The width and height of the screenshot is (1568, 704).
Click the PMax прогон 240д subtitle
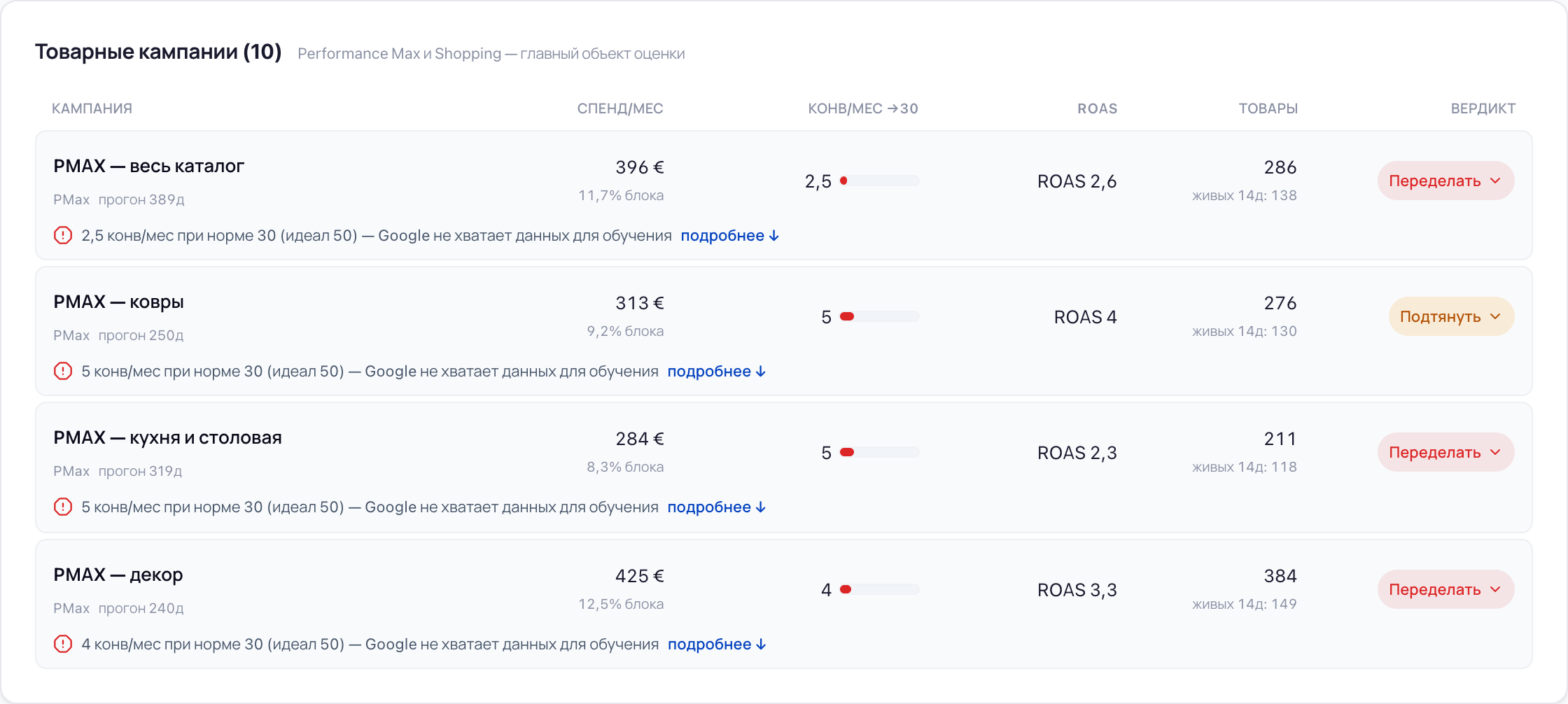(x=119, y=608)
